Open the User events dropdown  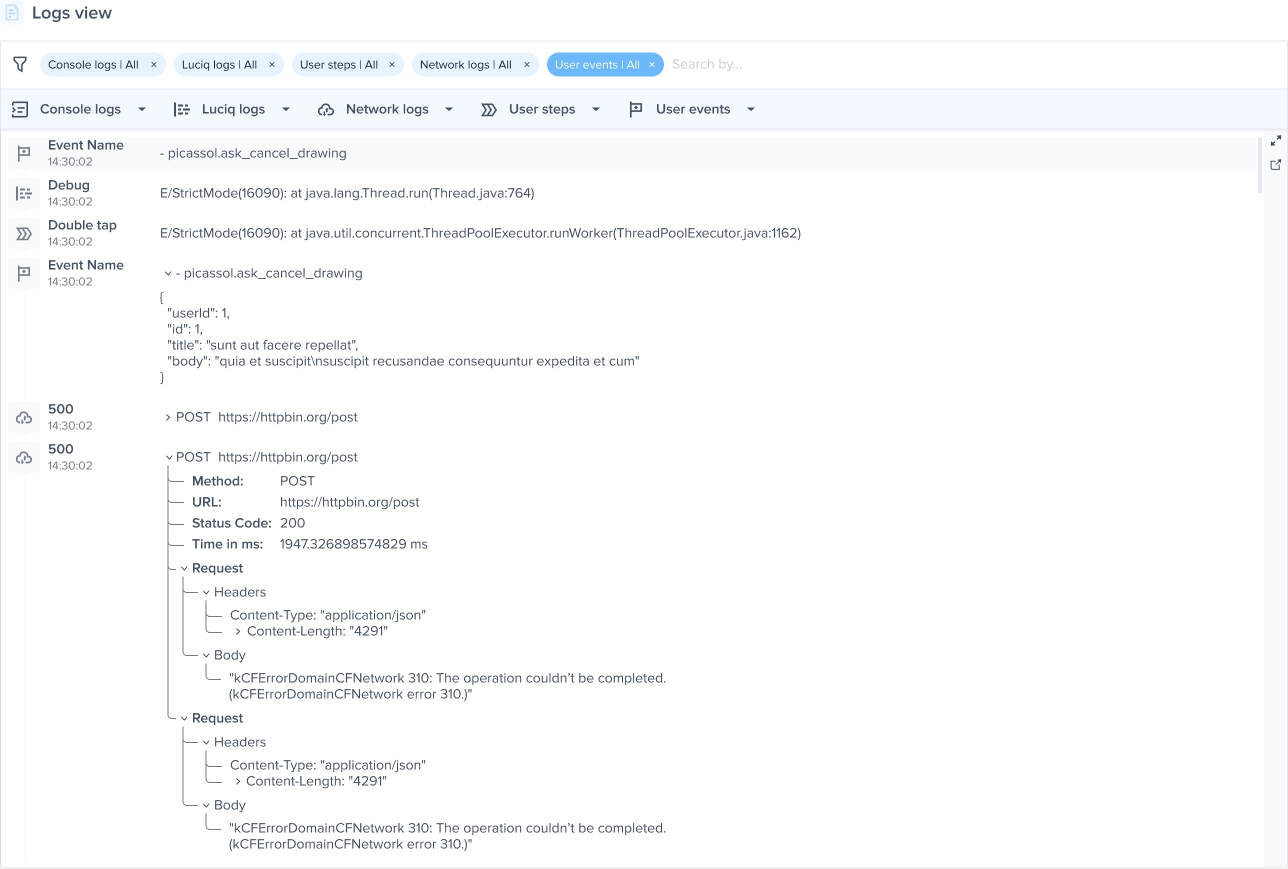(751, 109)
